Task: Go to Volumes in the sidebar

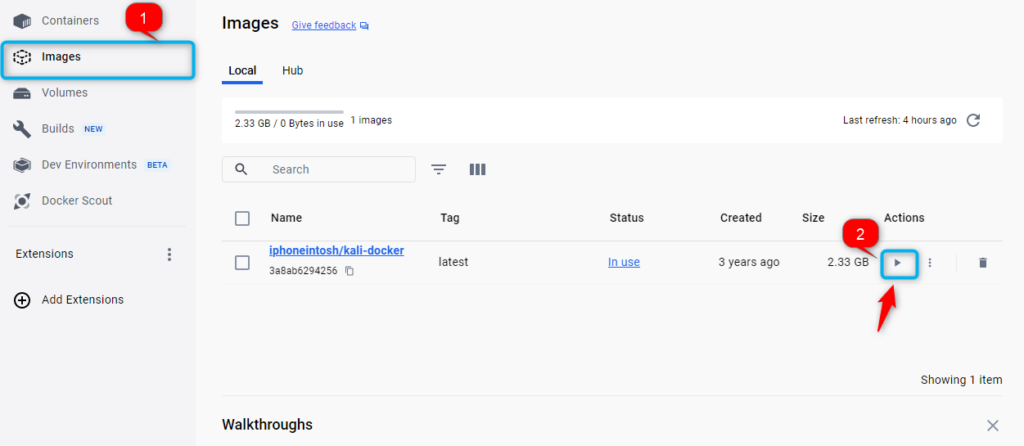Action: point(64,93)
